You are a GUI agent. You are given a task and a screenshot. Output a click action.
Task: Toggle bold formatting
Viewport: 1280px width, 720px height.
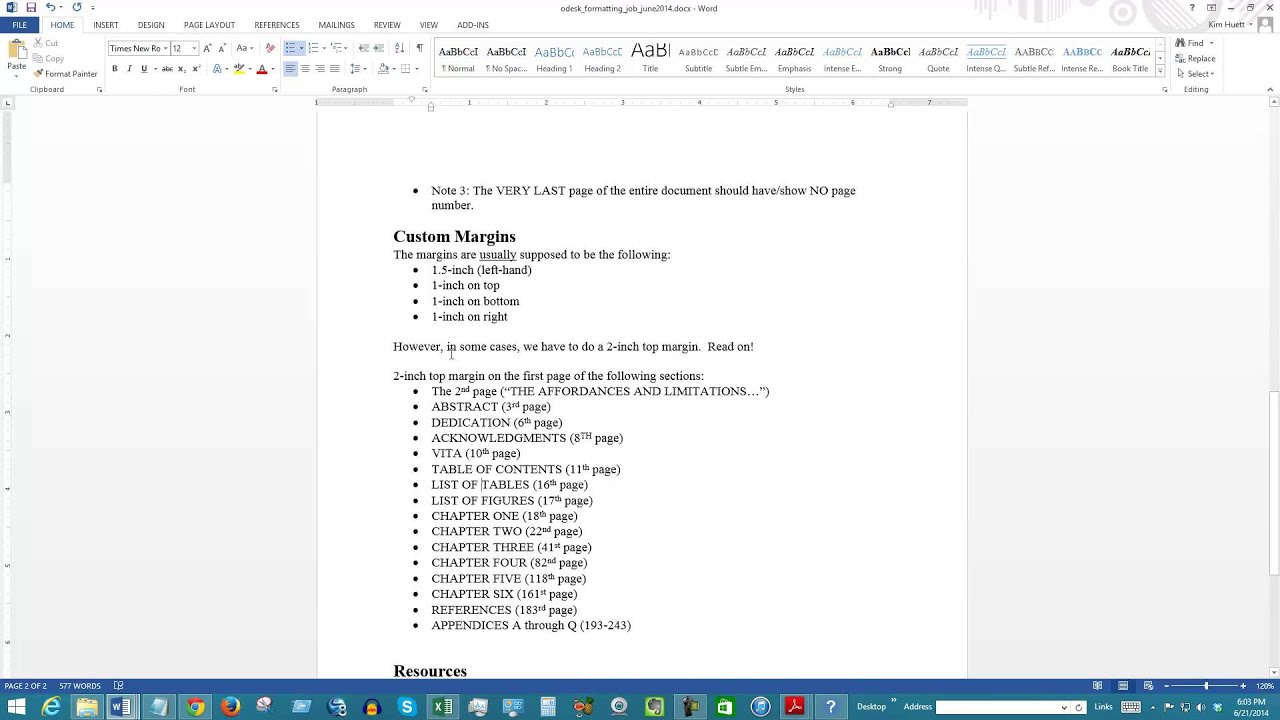pos(115,69)
